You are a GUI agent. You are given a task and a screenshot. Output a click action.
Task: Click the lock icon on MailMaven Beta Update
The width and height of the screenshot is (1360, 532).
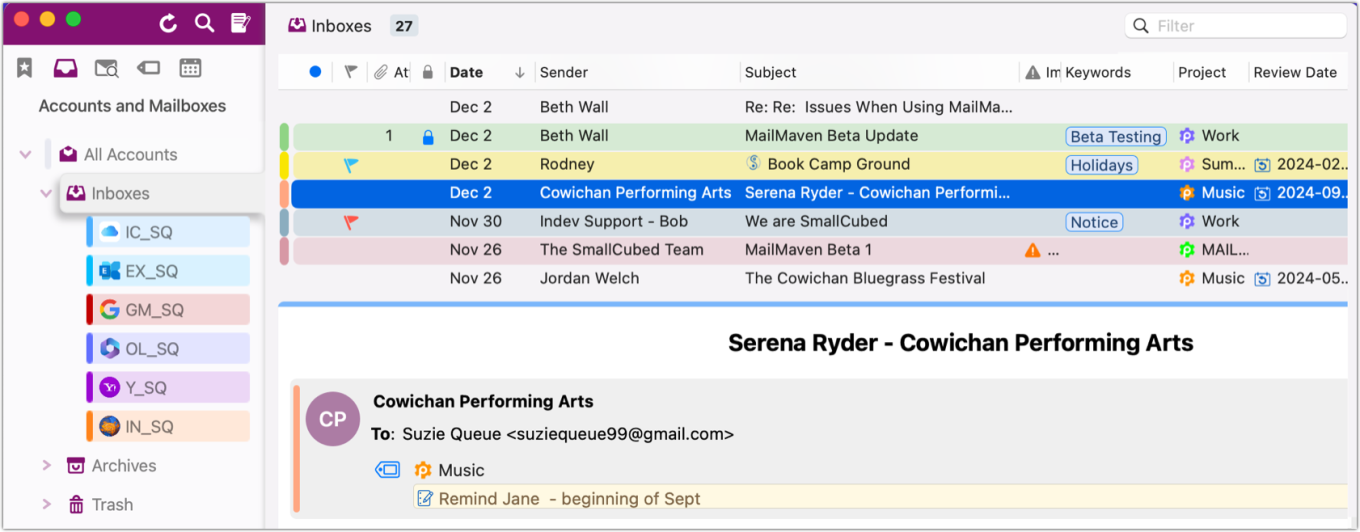click(x=428, y=136)
